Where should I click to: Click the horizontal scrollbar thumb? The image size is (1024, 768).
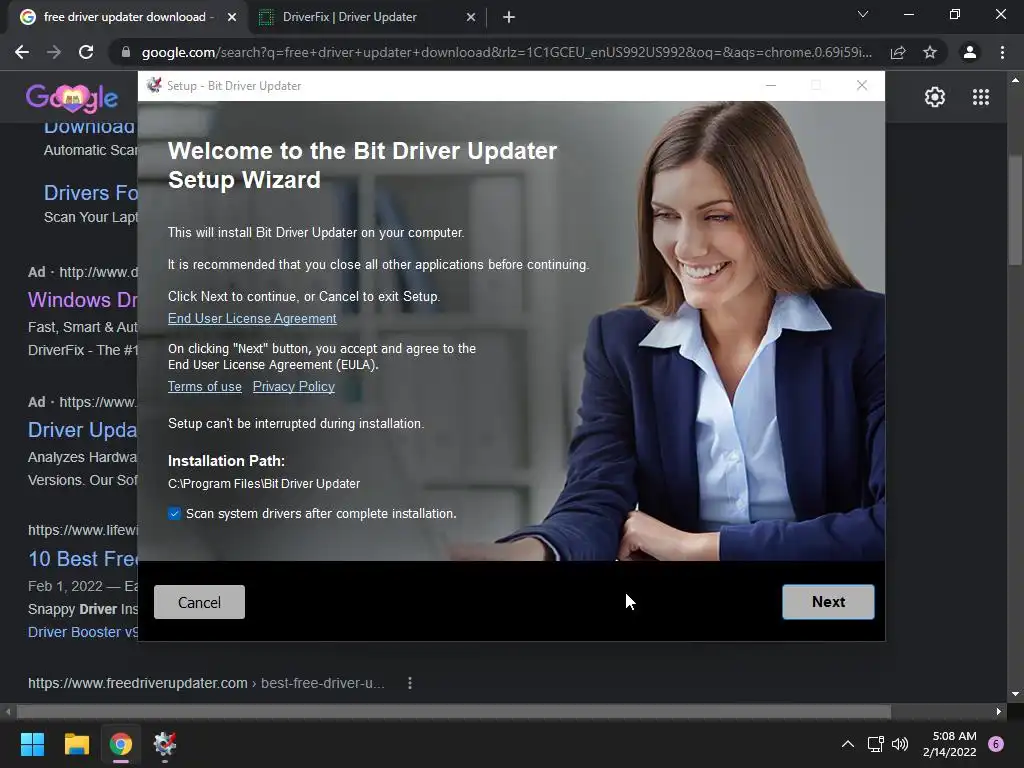coord(454,711)
